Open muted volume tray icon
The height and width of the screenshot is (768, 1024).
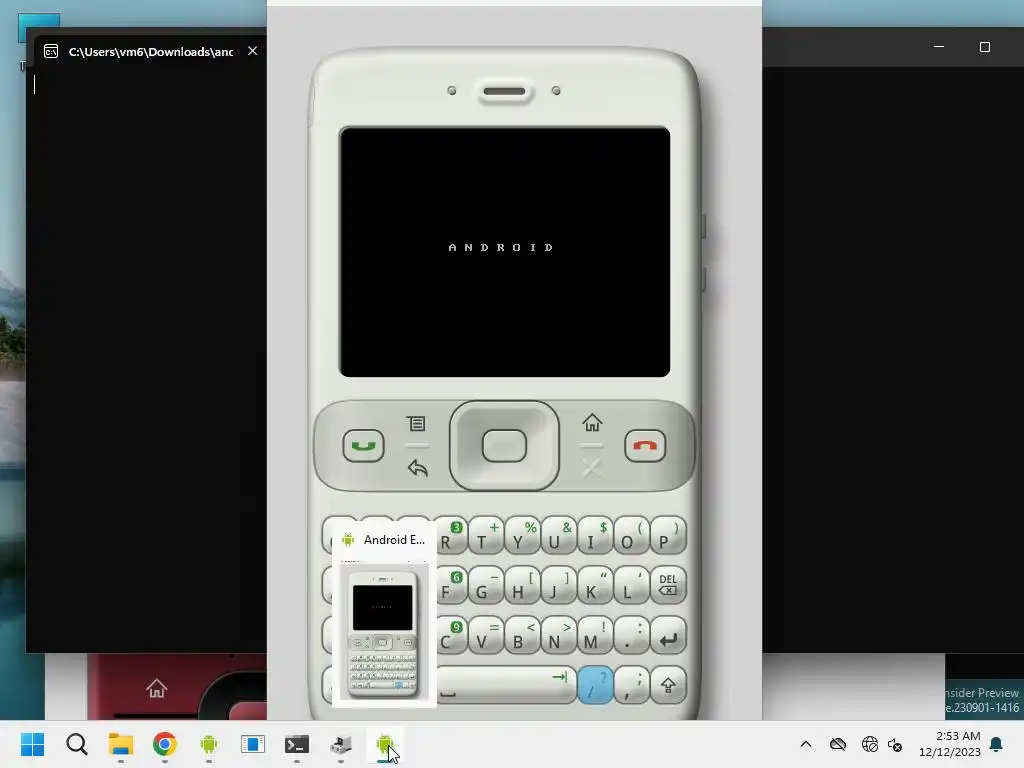point(895,744)
